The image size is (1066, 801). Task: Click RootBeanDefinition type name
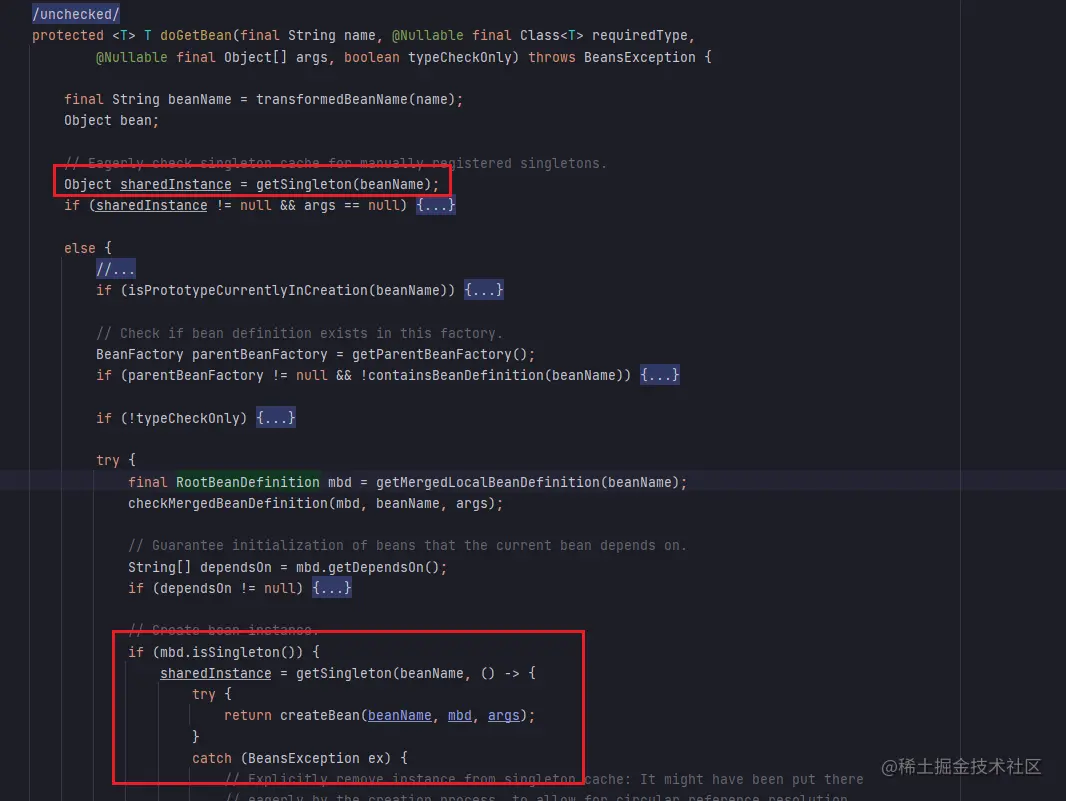point(247,482)
